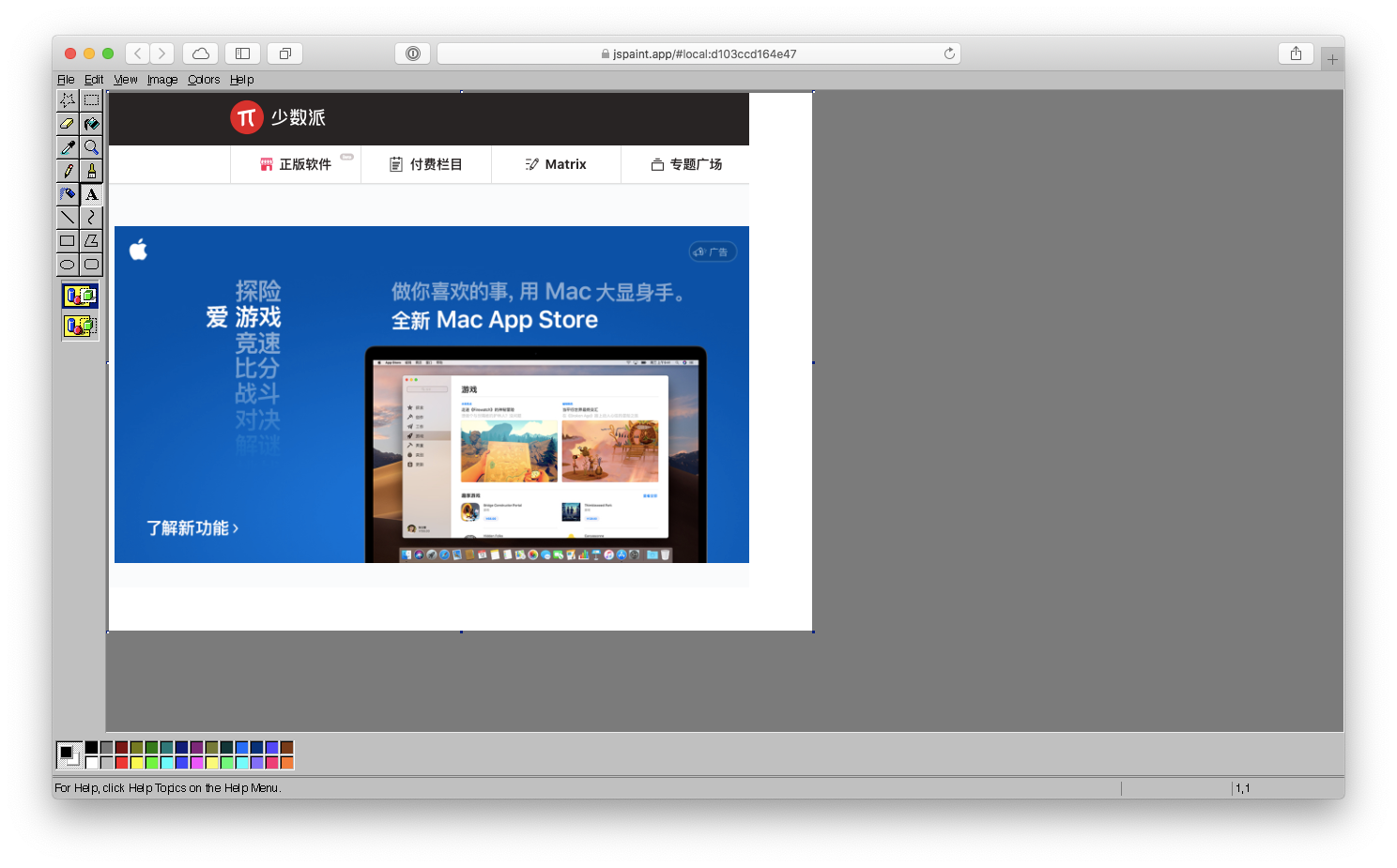Image resolution: width=1397 pixels, height=868 pixels.
Task: Click '了解新功能' text in the canvas image
Action: (x=188, y=528)
